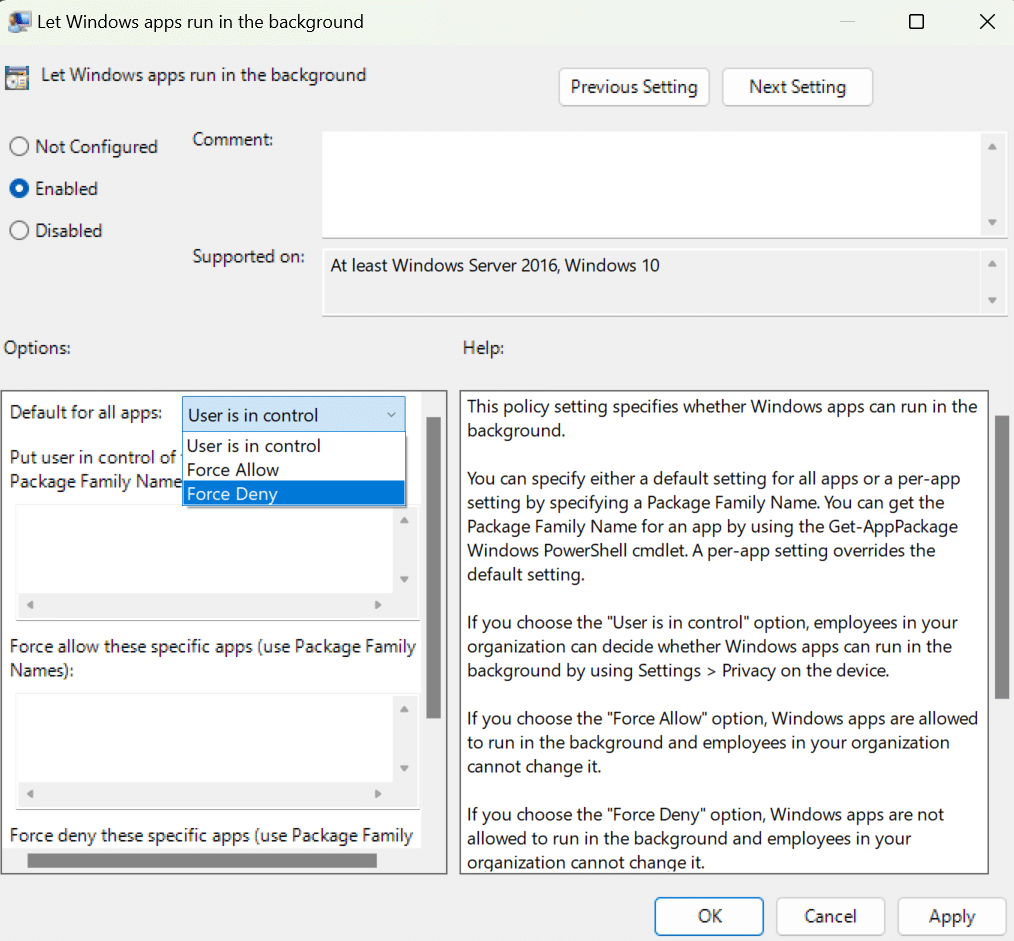Viewport: 1014px width, 941px height.
Task: Click the Help pane vertical scrollbar
Action: coord(1002,557)
